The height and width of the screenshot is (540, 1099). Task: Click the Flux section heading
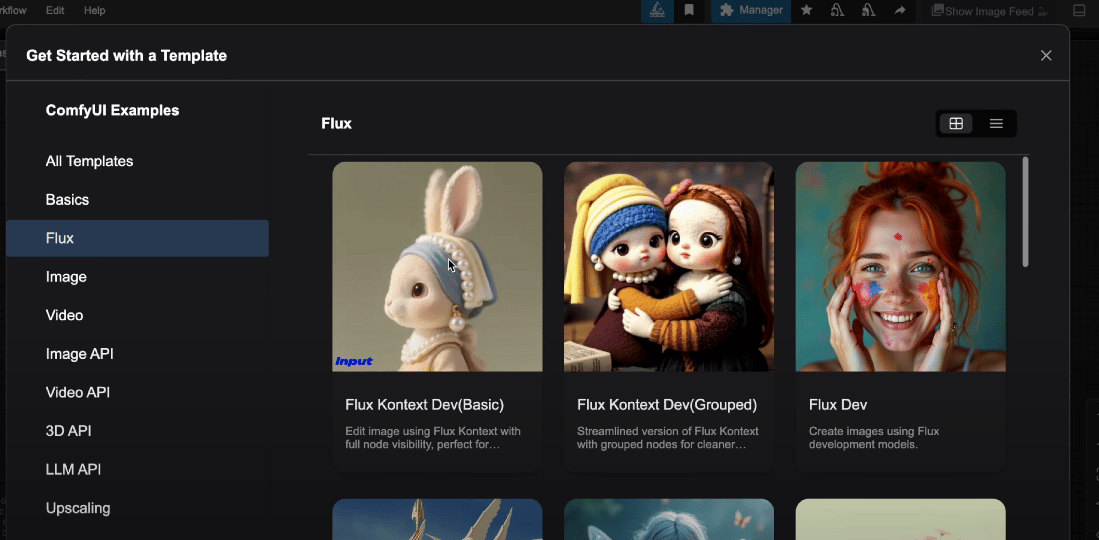click(336, 123)
